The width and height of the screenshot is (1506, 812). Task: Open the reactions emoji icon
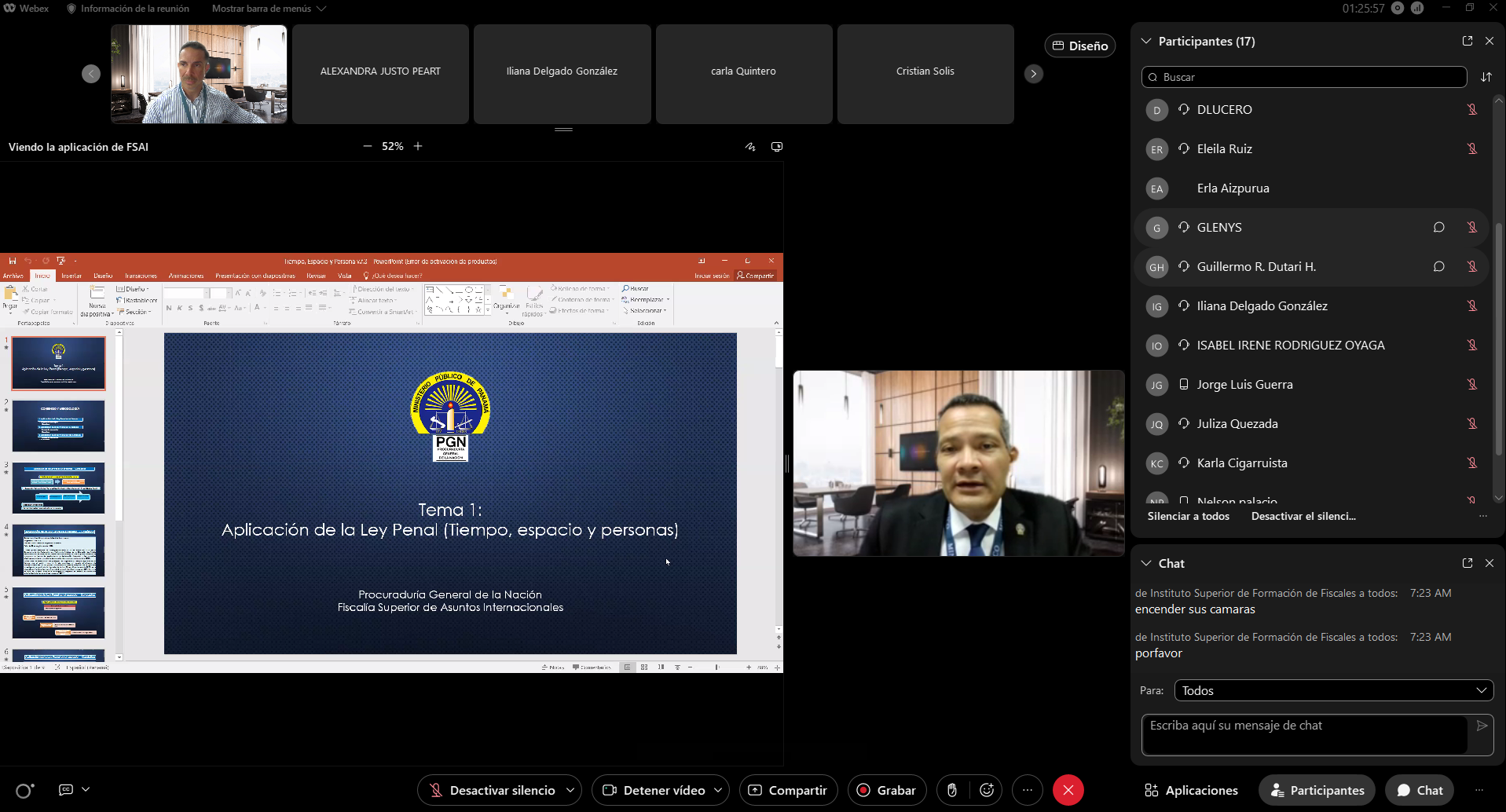click(987, 790)
